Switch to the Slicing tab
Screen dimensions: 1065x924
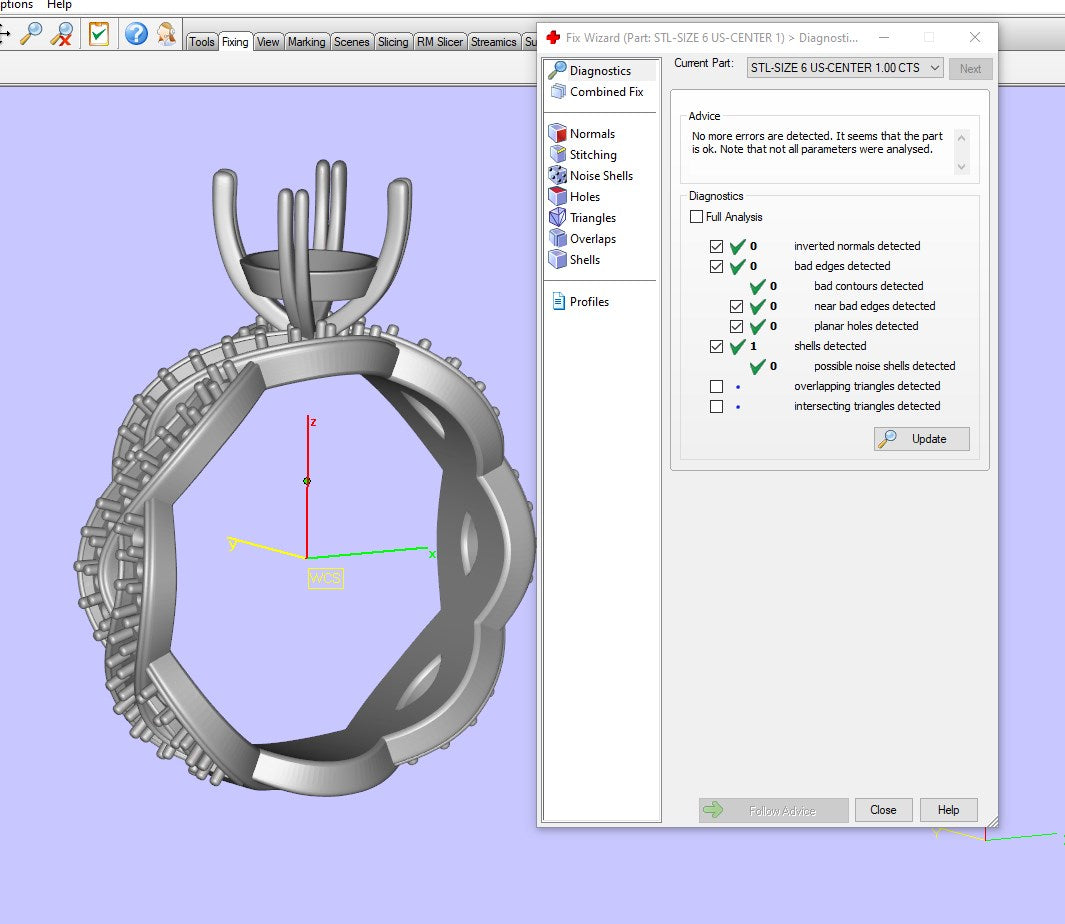[x=393, y=42]
